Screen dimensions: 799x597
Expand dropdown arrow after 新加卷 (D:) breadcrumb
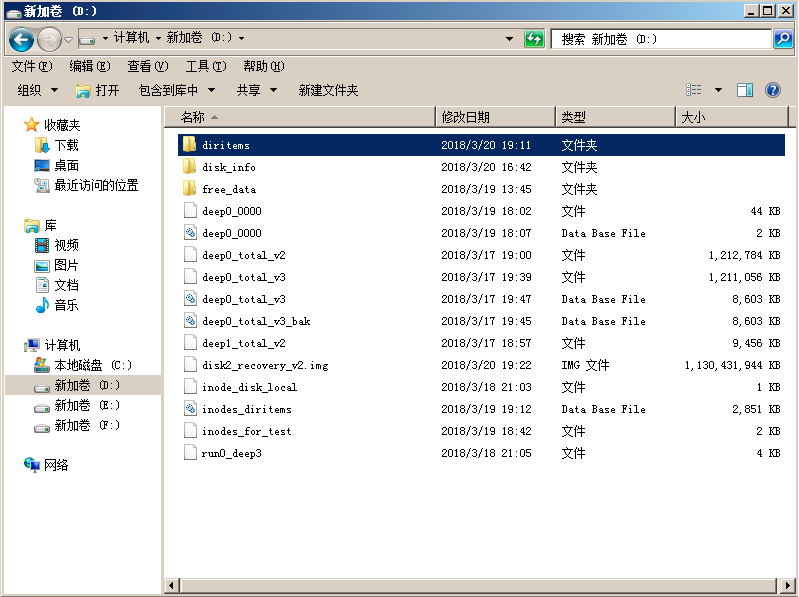tap(241, 38)
